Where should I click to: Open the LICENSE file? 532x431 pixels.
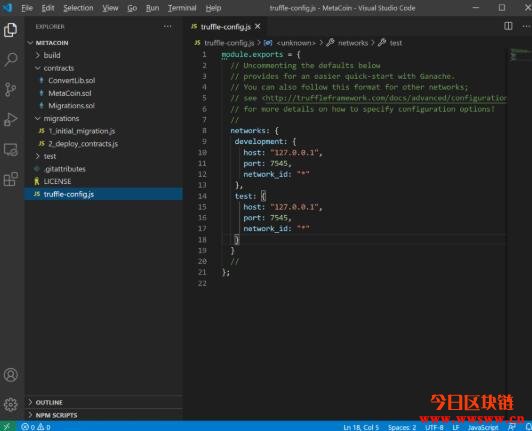coord(103,181)
